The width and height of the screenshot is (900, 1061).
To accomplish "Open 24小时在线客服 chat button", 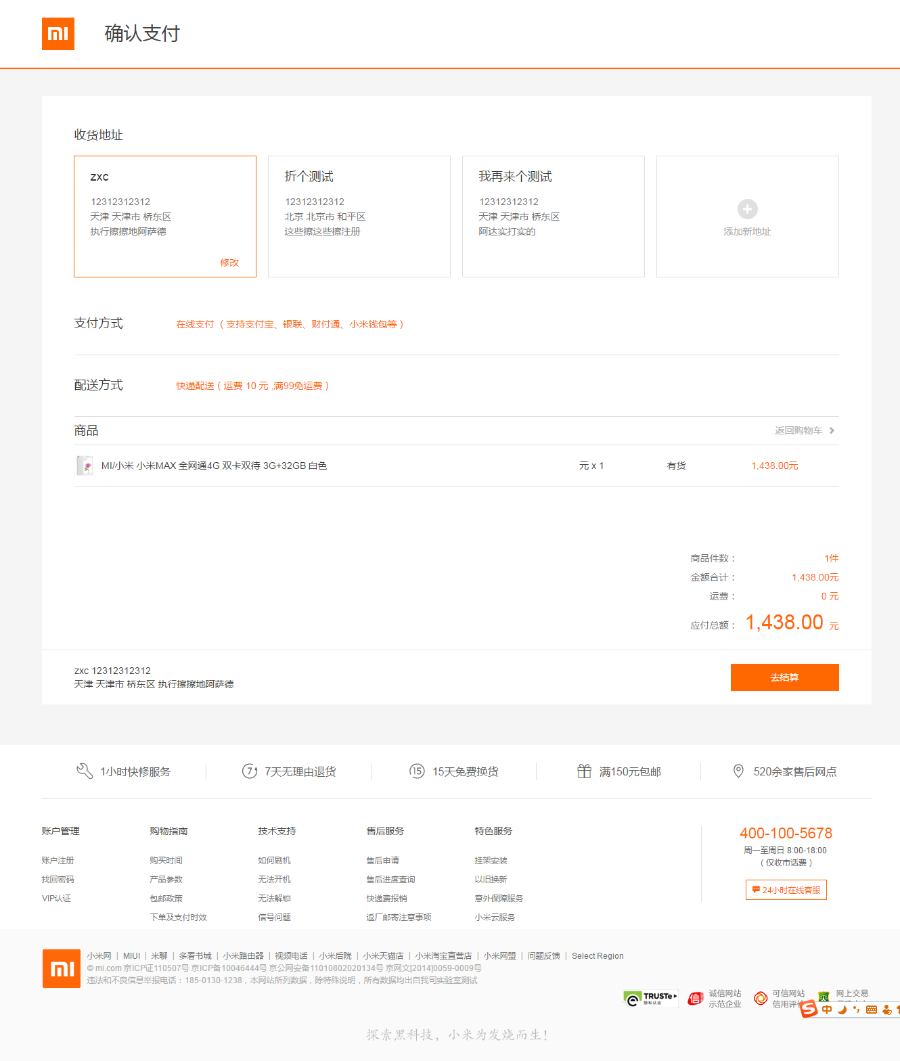I will pyautogui.click(x=786, y=890).
